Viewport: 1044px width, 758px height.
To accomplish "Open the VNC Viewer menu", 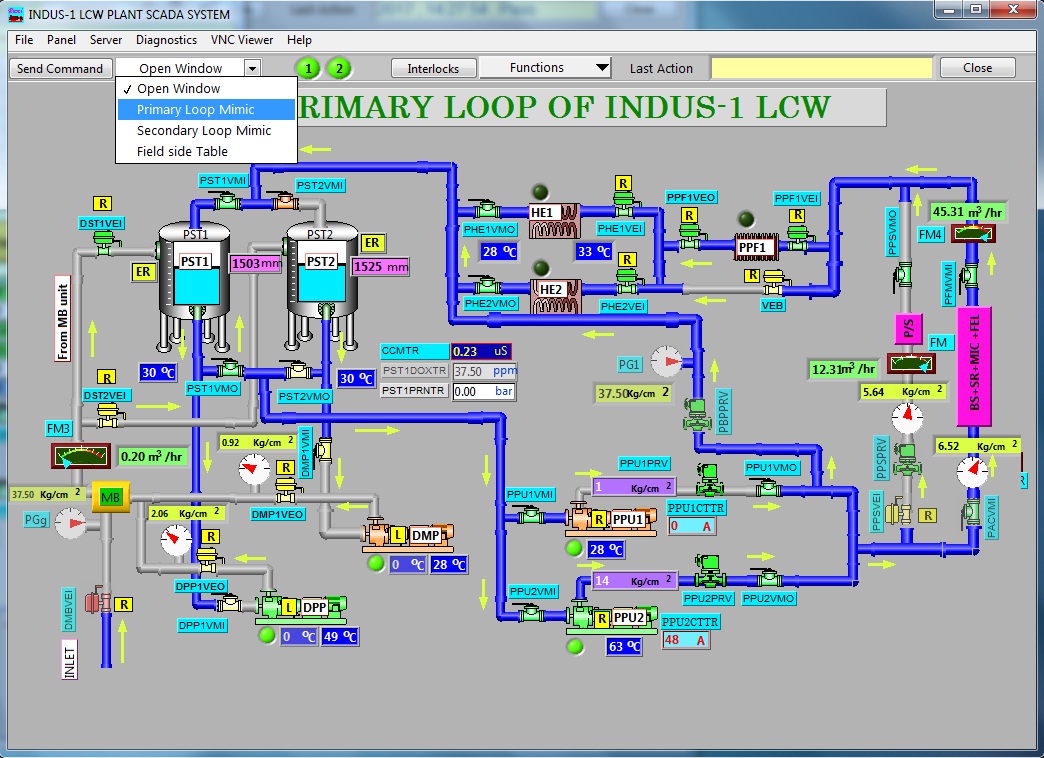I will pyautogui.click(x=242, y=40).
